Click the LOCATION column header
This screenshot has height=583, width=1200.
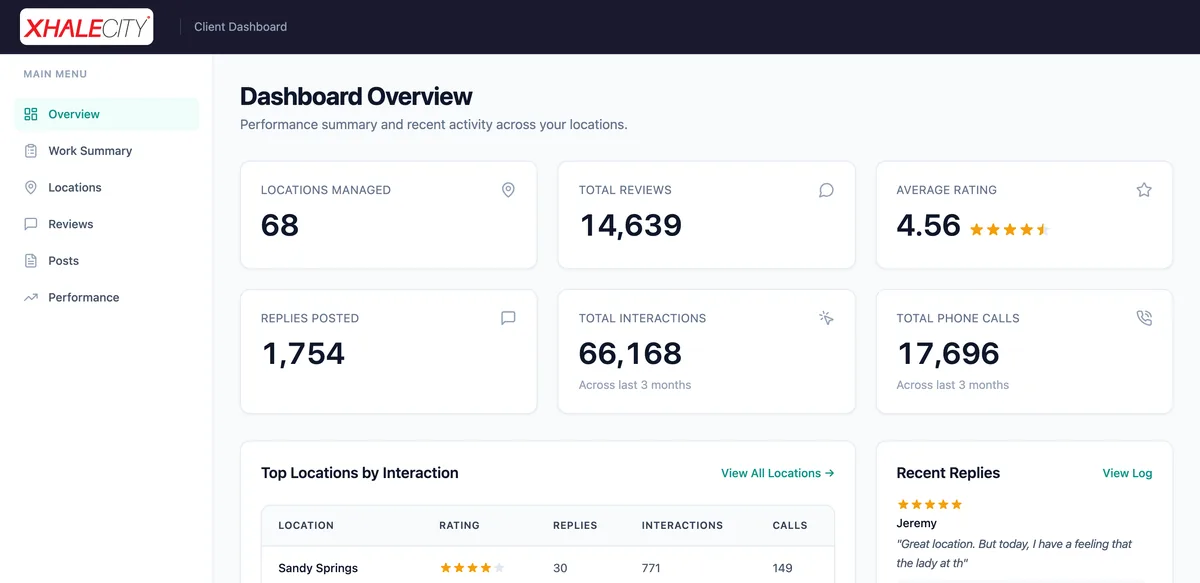[x=306, y=525]
